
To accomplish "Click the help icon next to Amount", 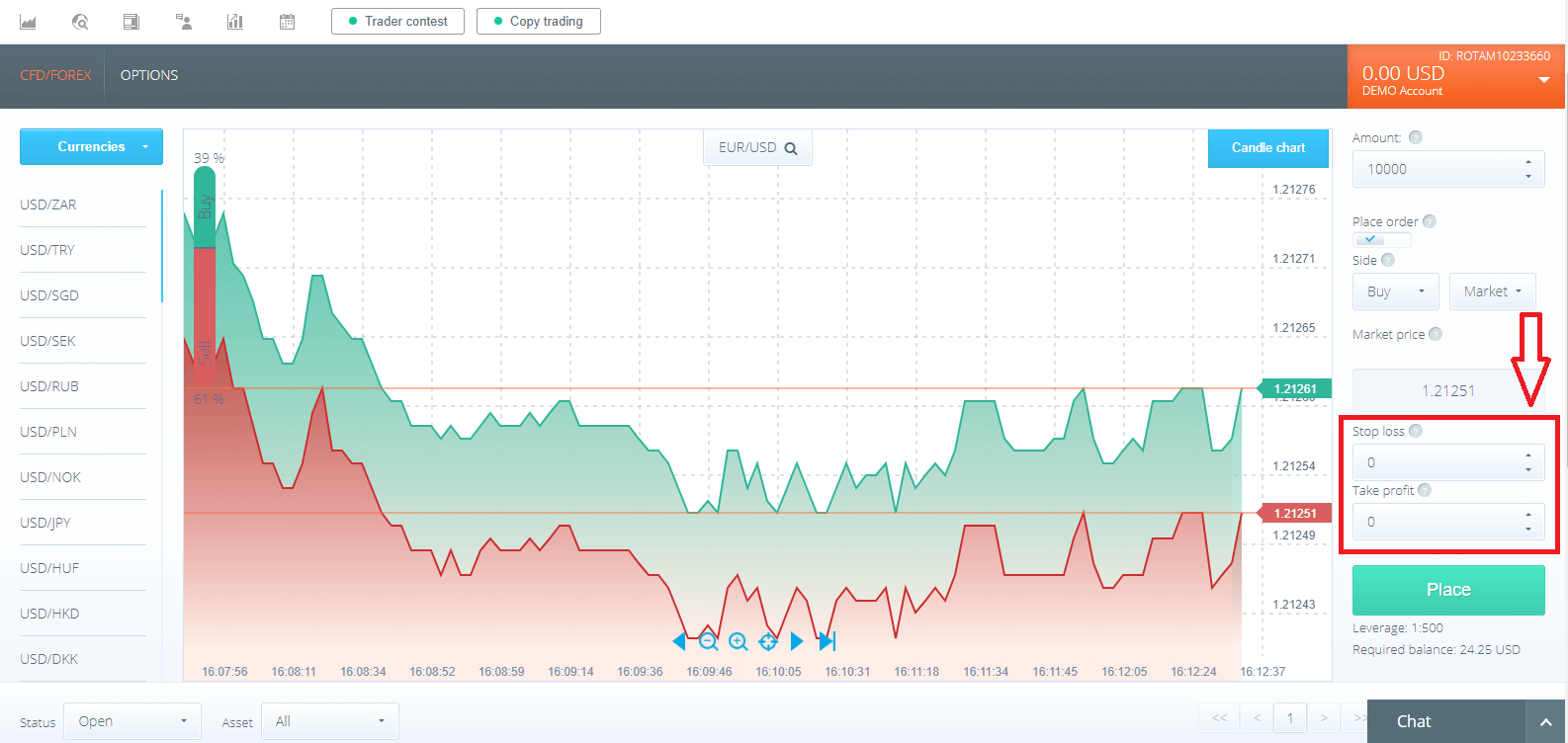I will coord(1416,137).
